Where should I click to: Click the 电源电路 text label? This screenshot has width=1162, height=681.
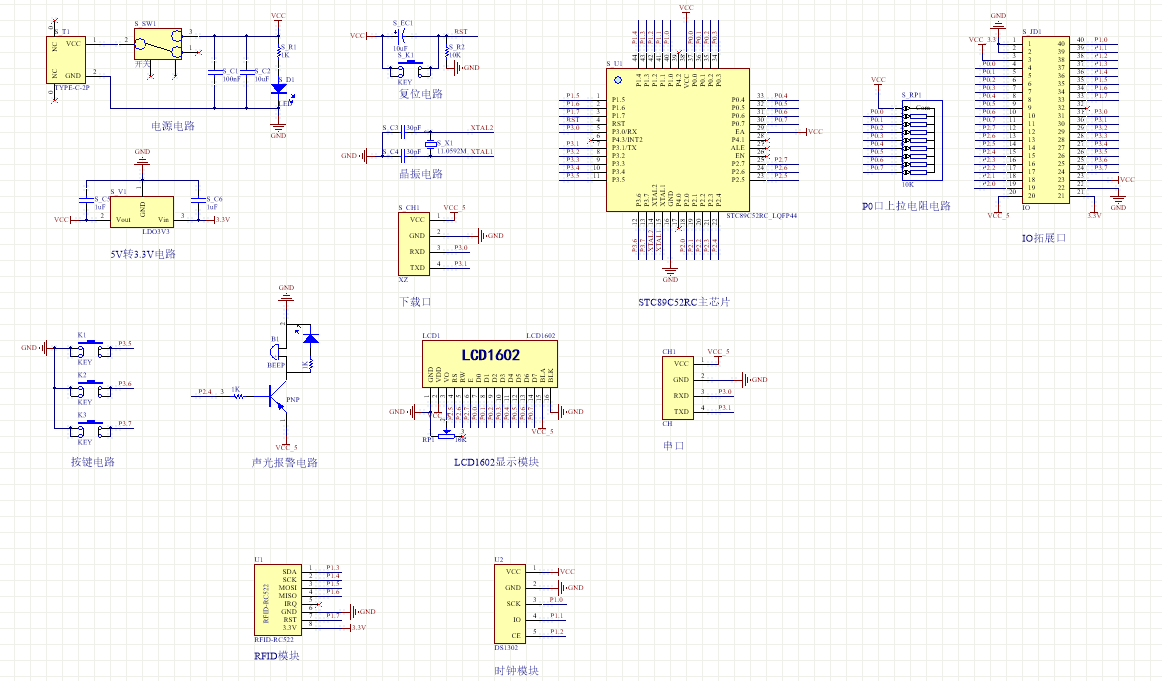[x=172, y=126]
